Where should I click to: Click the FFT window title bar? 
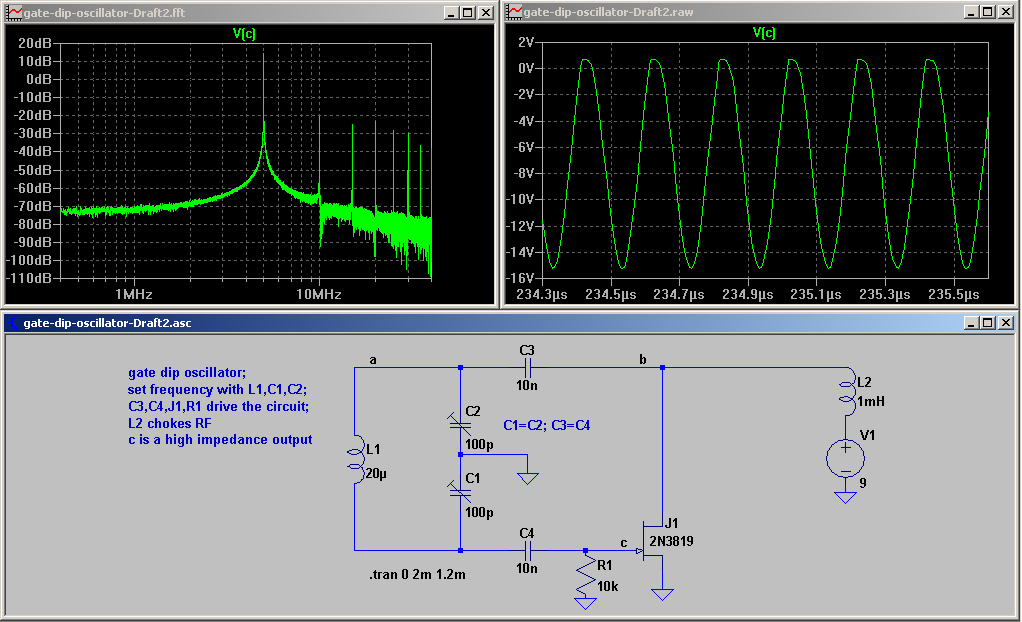coord(250,12)
